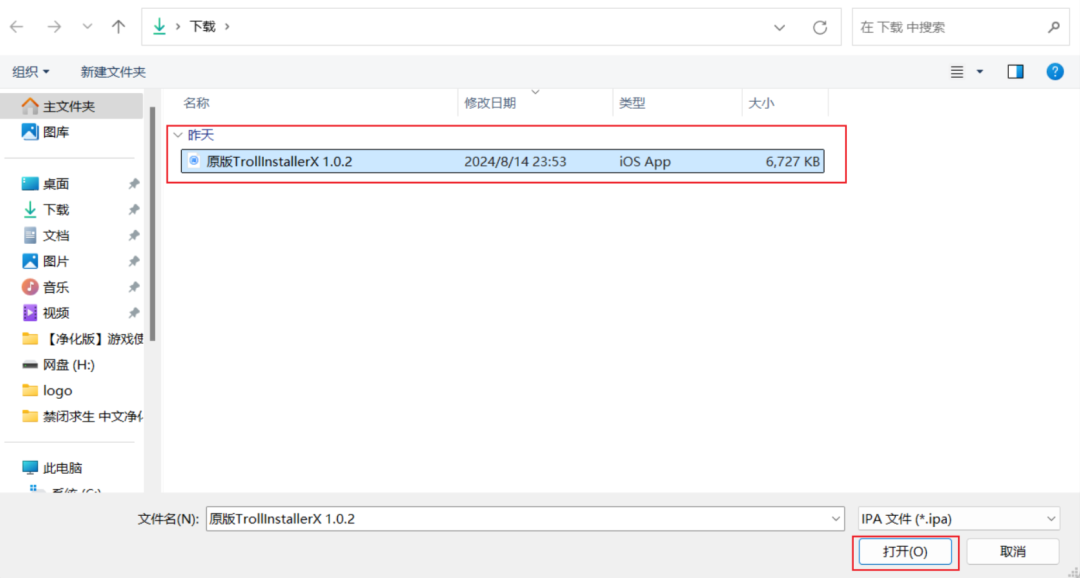1080x578 pixels.
Task: Select 下载 in the address path
Action: (x=202, y=27)
